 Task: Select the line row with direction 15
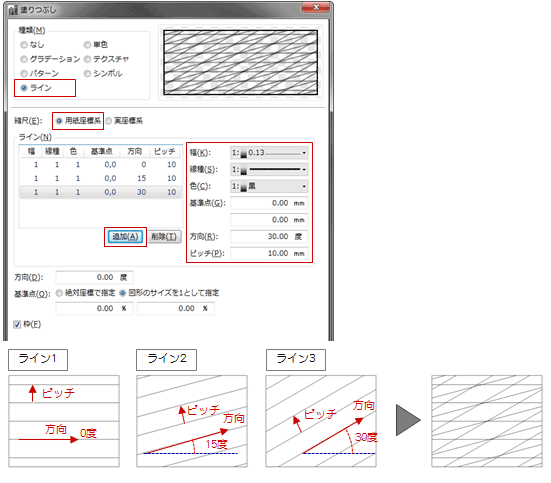tap(101, 178)
